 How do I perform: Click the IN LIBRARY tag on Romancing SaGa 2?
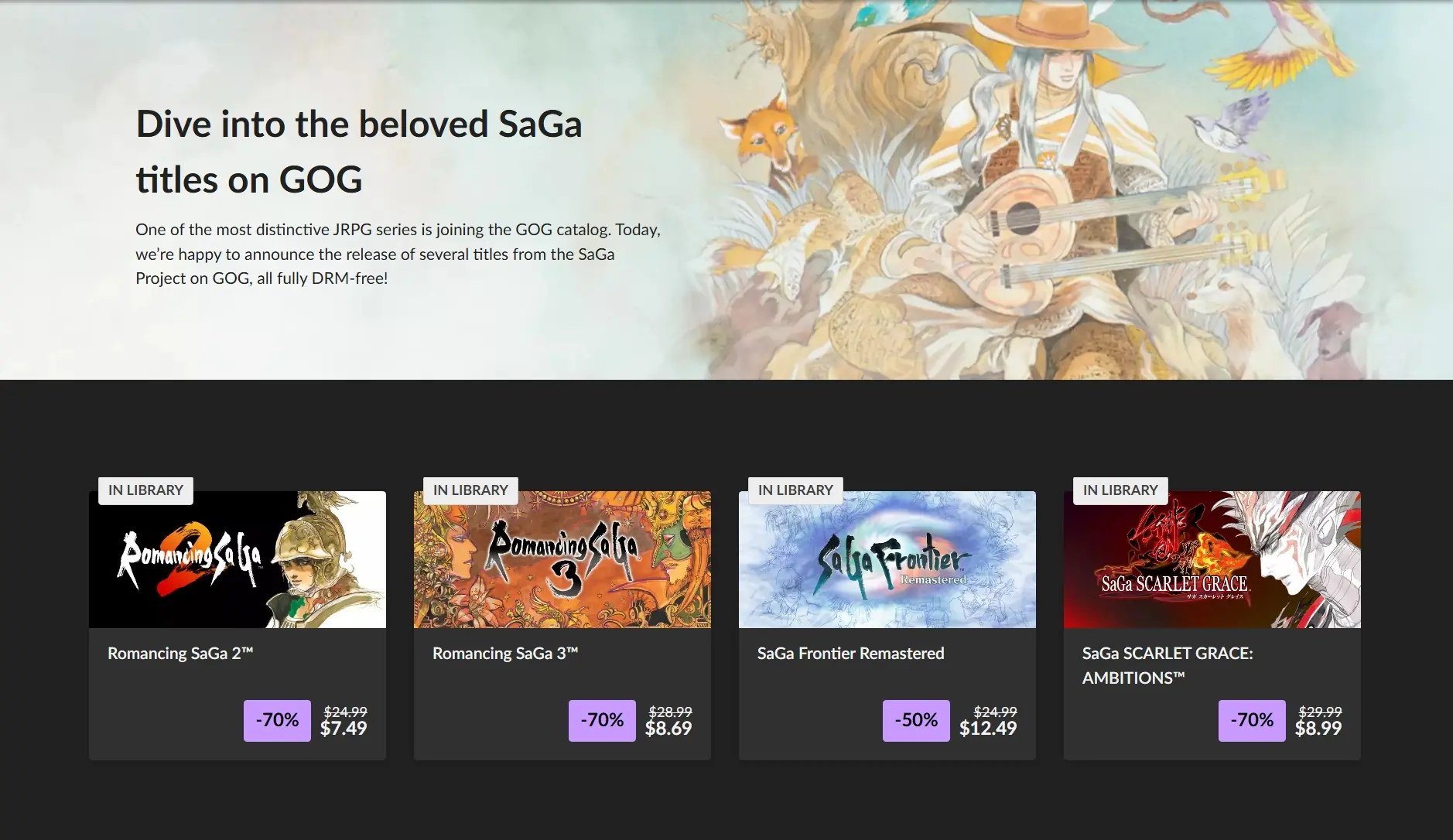[x=145, y=490]
